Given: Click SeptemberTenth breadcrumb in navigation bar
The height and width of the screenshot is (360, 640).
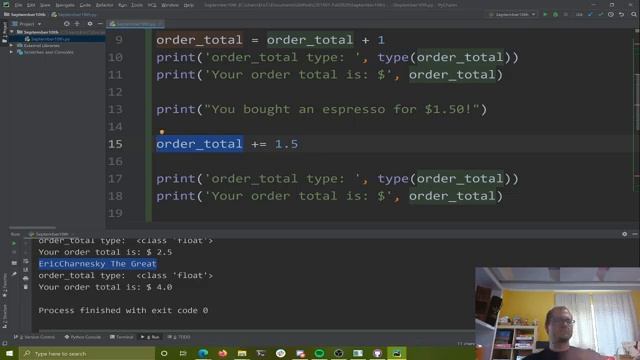Looking at the screenshot, I should point(24,14).
